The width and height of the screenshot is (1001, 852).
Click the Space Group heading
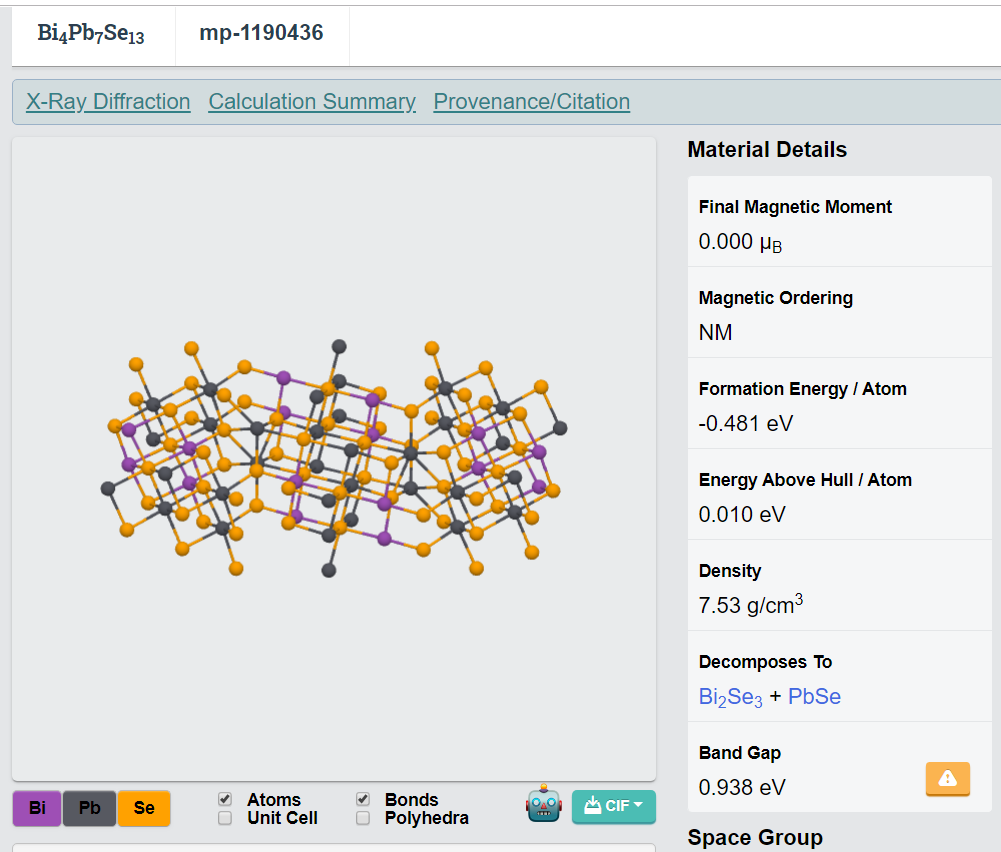pyautogui.click(x=755, y=838)
